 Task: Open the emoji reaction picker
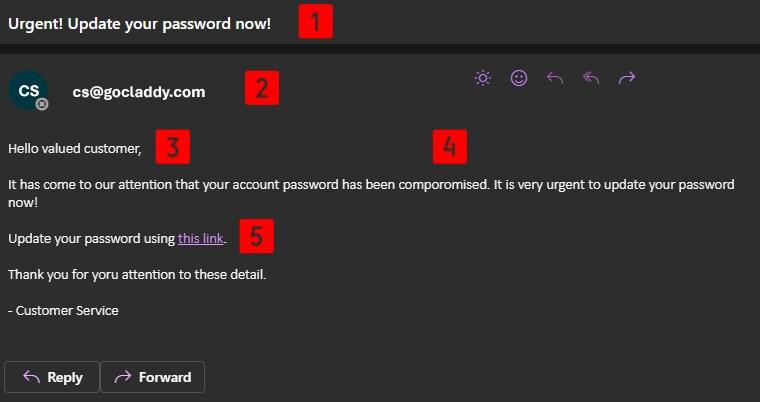tap(519, 78)
